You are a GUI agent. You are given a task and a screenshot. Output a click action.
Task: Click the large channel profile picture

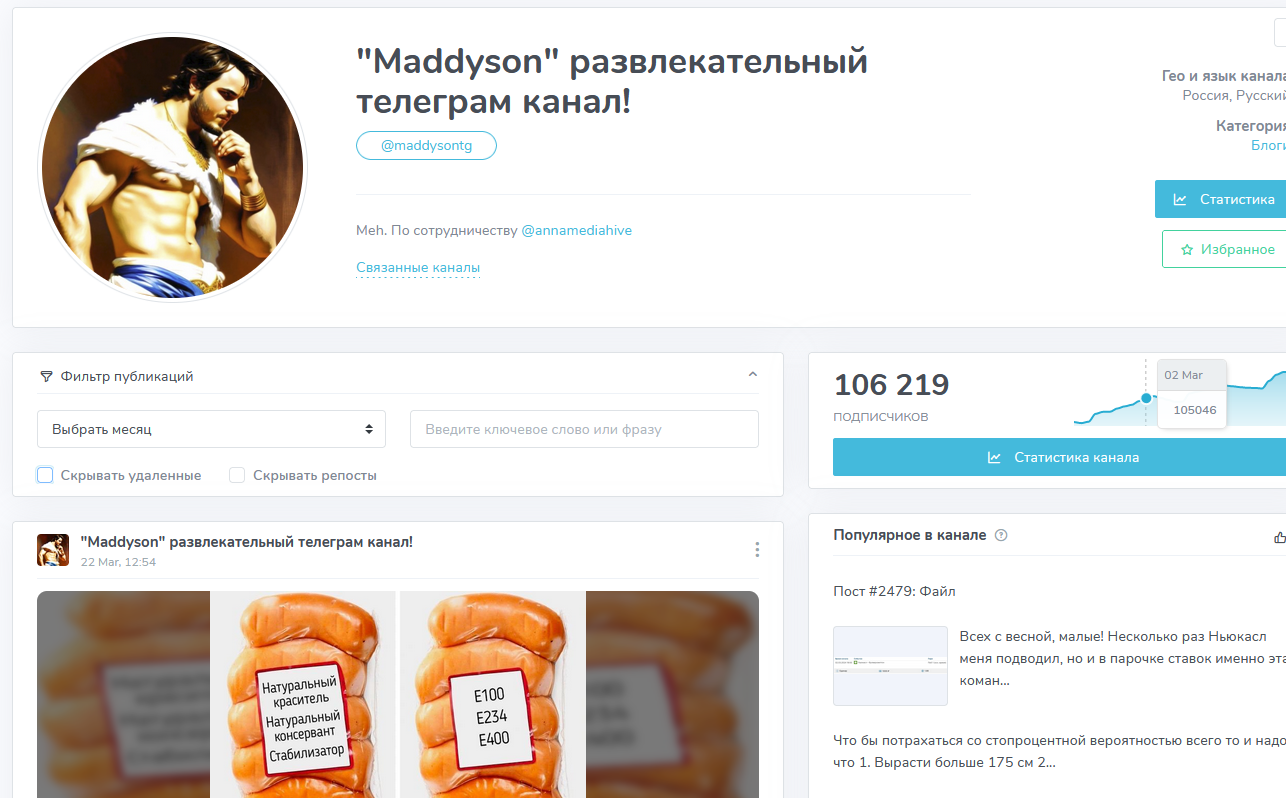[172, 167]
